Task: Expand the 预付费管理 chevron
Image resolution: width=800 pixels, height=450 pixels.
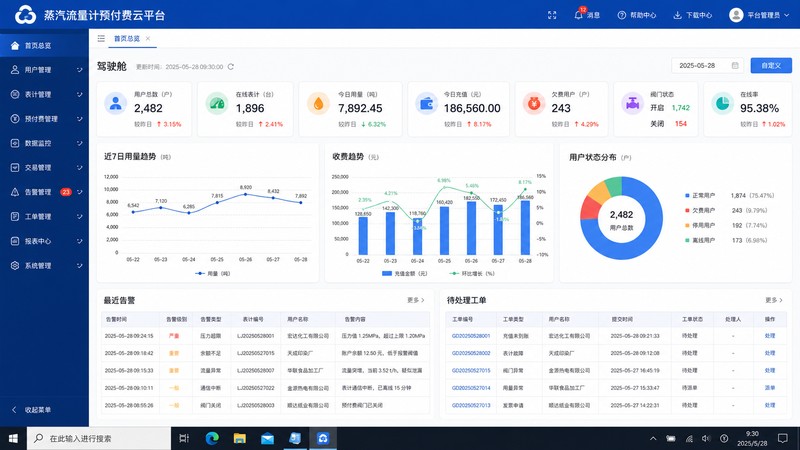Action: pyautogui.click(x=80, y=119)
